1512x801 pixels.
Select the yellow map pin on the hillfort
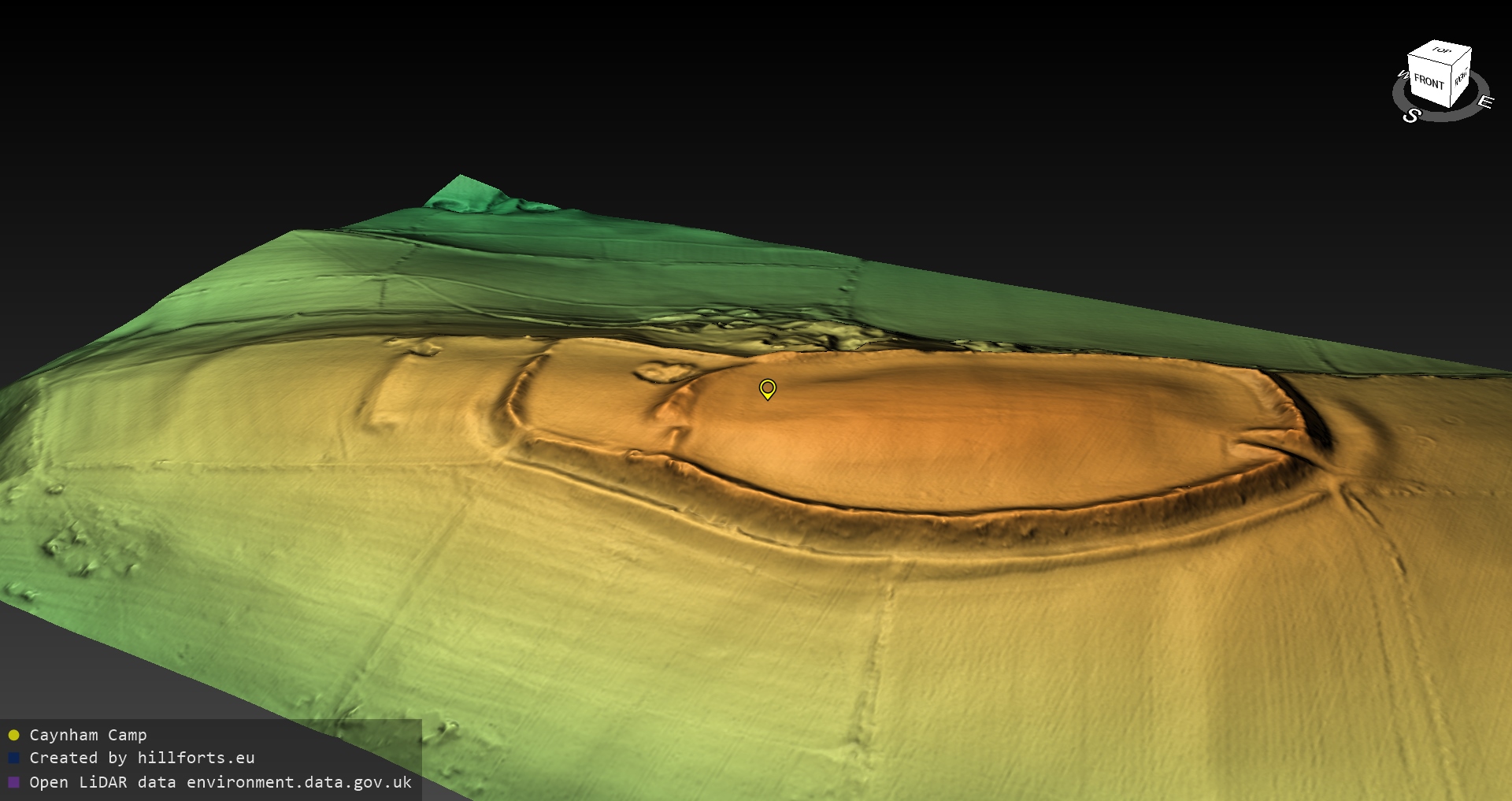point(767,388)
